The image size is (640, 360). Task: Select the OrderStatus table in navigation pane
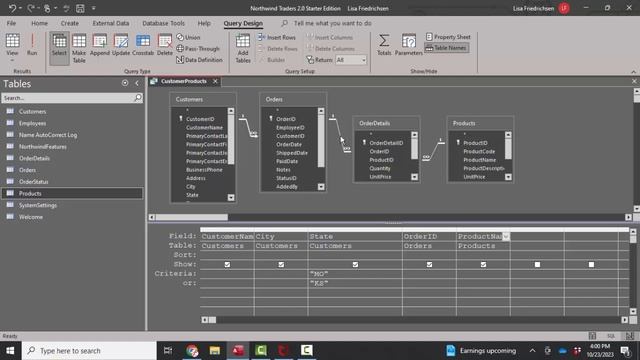[x=72, y=182]
